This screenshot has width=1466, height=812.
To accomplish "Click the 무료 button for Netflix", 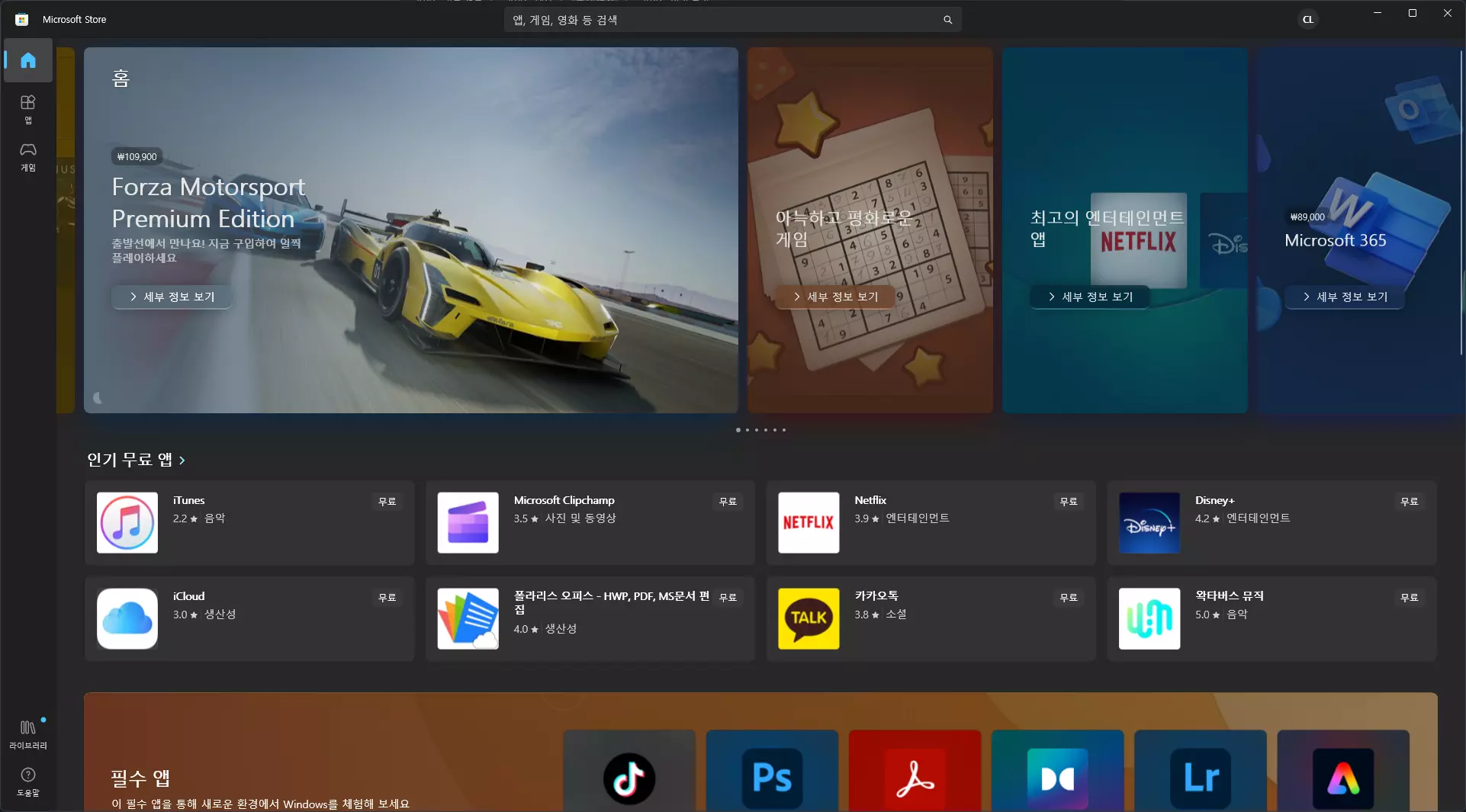I will click(x=1069, y=502).
